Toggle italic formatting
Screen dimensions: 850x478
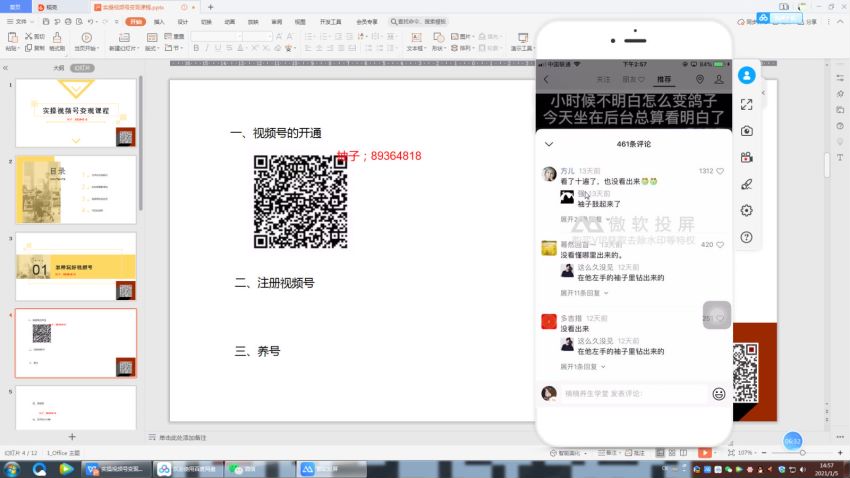point(207,48)
